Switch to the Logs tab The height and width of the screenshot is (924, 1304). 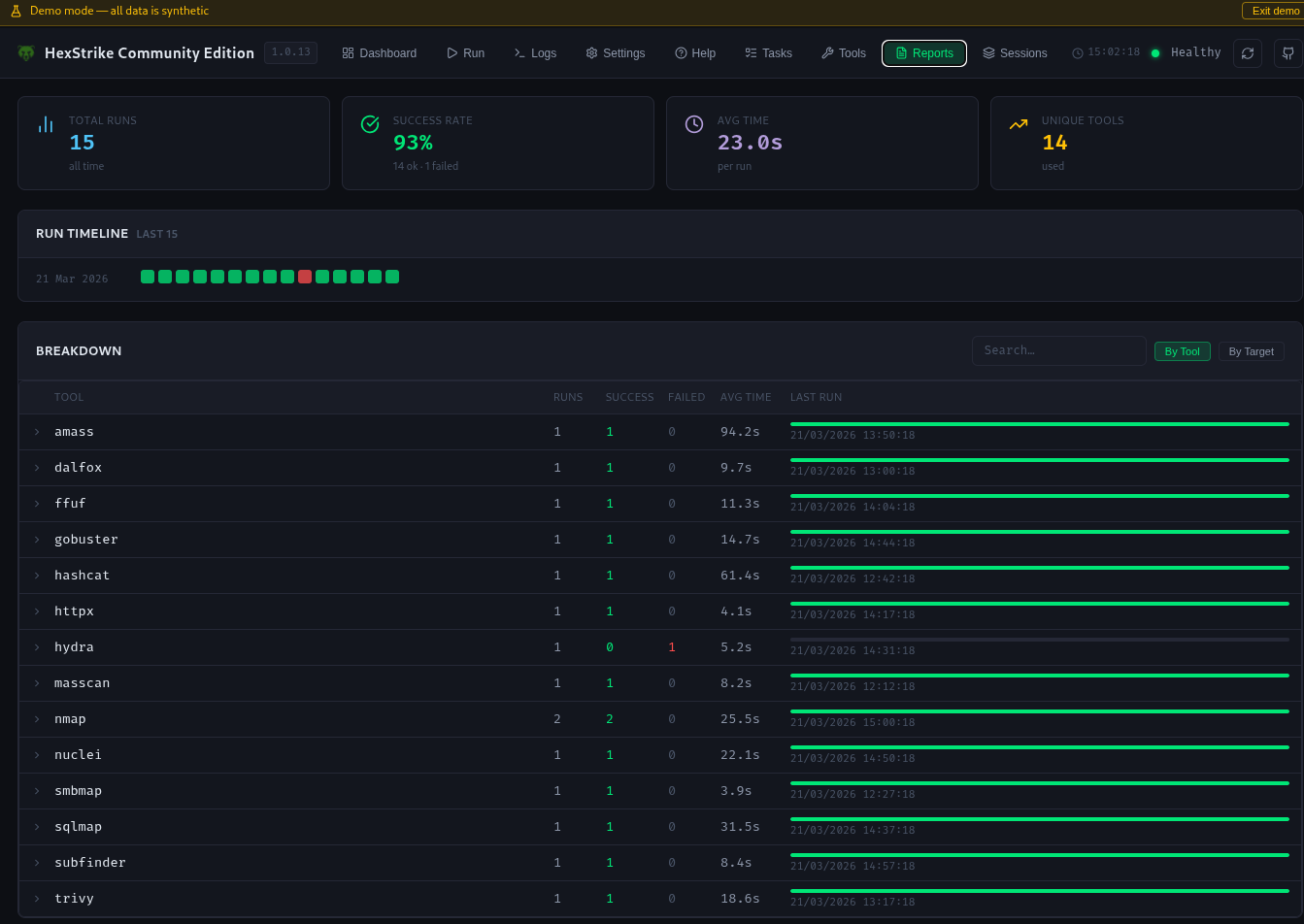[536, 53]
